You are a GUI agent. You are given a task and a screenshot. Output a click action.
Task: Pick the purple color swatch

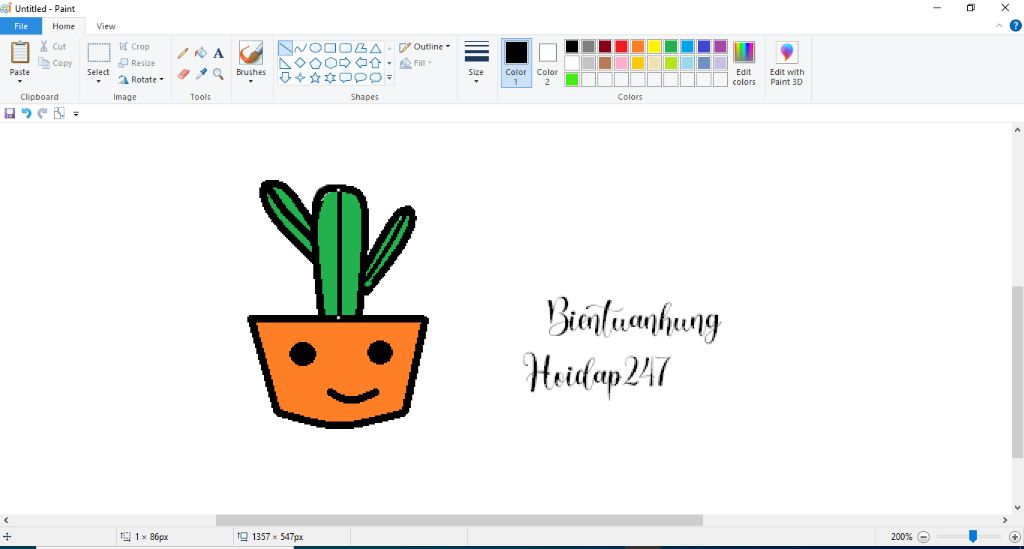pyautogui.click(x=720, y=46)
